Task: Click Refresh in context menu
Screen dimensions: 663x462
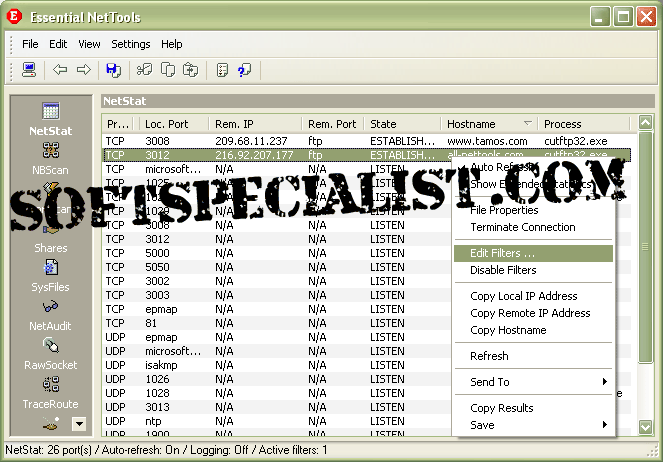Action: coord(533,356)
